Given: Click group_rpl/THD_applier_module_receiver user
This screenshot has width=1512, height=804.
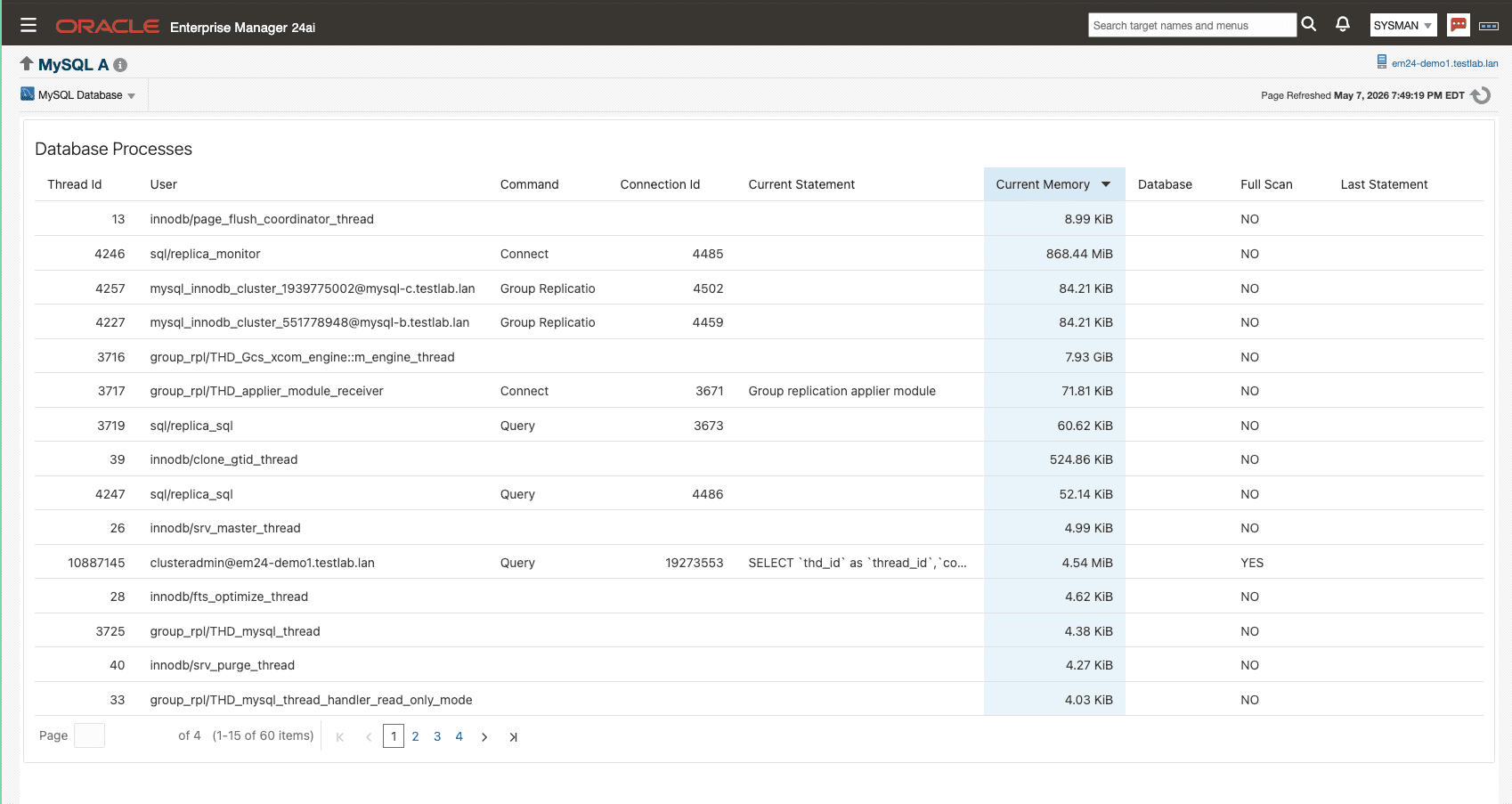Looking at the screenshot, I should [266, 391].
